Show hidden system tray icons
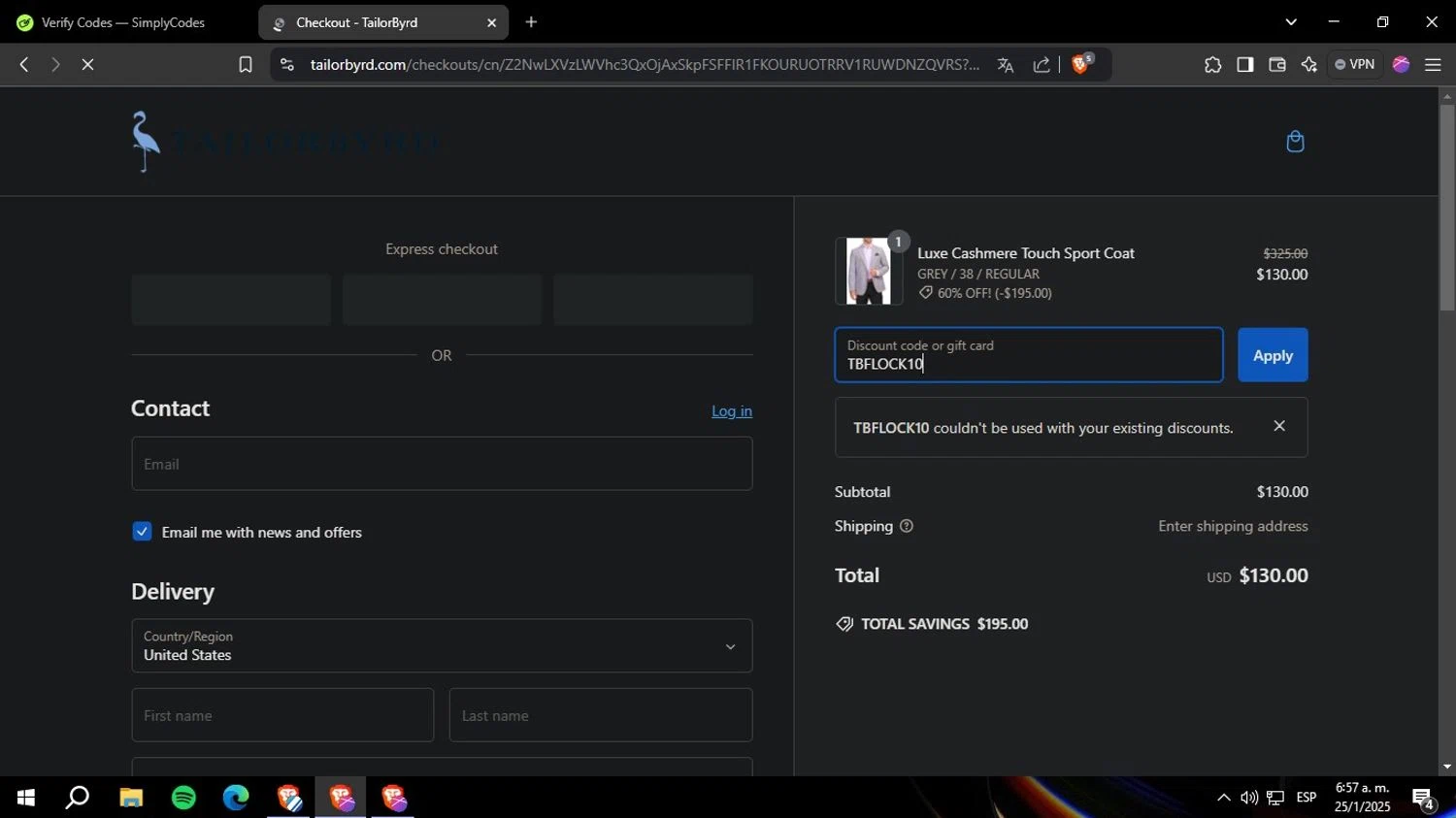1456x818 pixels. coord(1223,798)
